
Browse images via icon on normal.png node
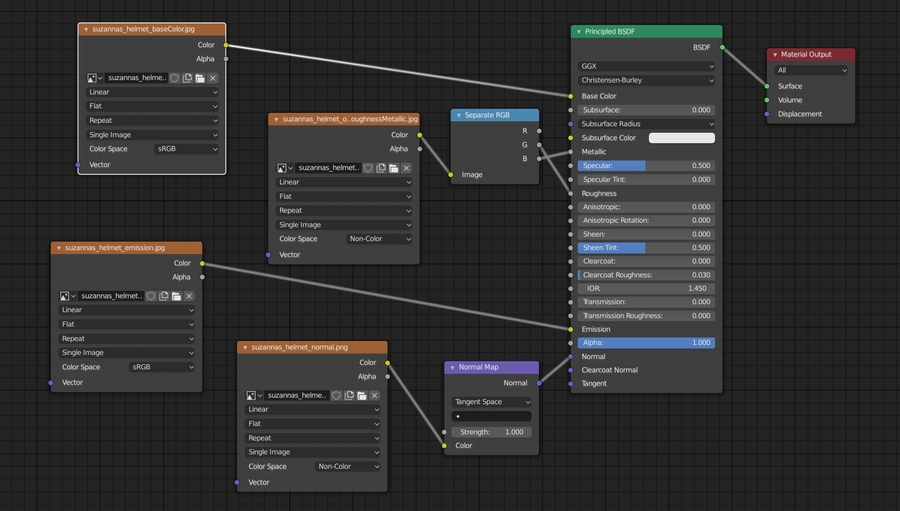pos(253,395)
